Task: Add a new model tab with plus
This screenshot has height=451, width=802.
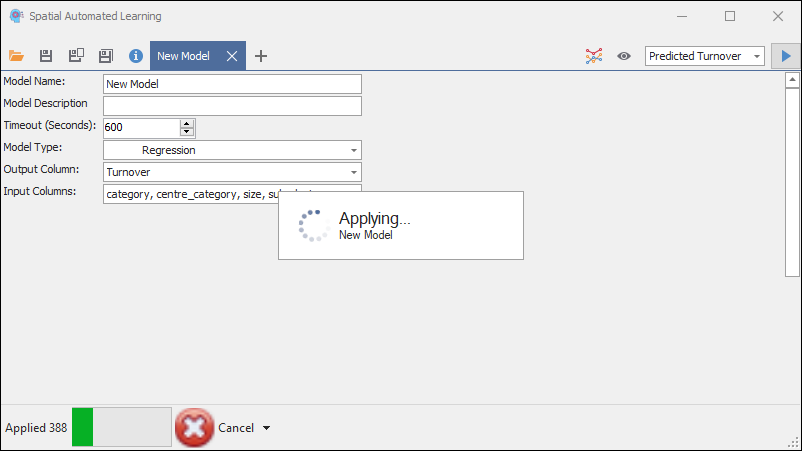Action: point(261,56)
